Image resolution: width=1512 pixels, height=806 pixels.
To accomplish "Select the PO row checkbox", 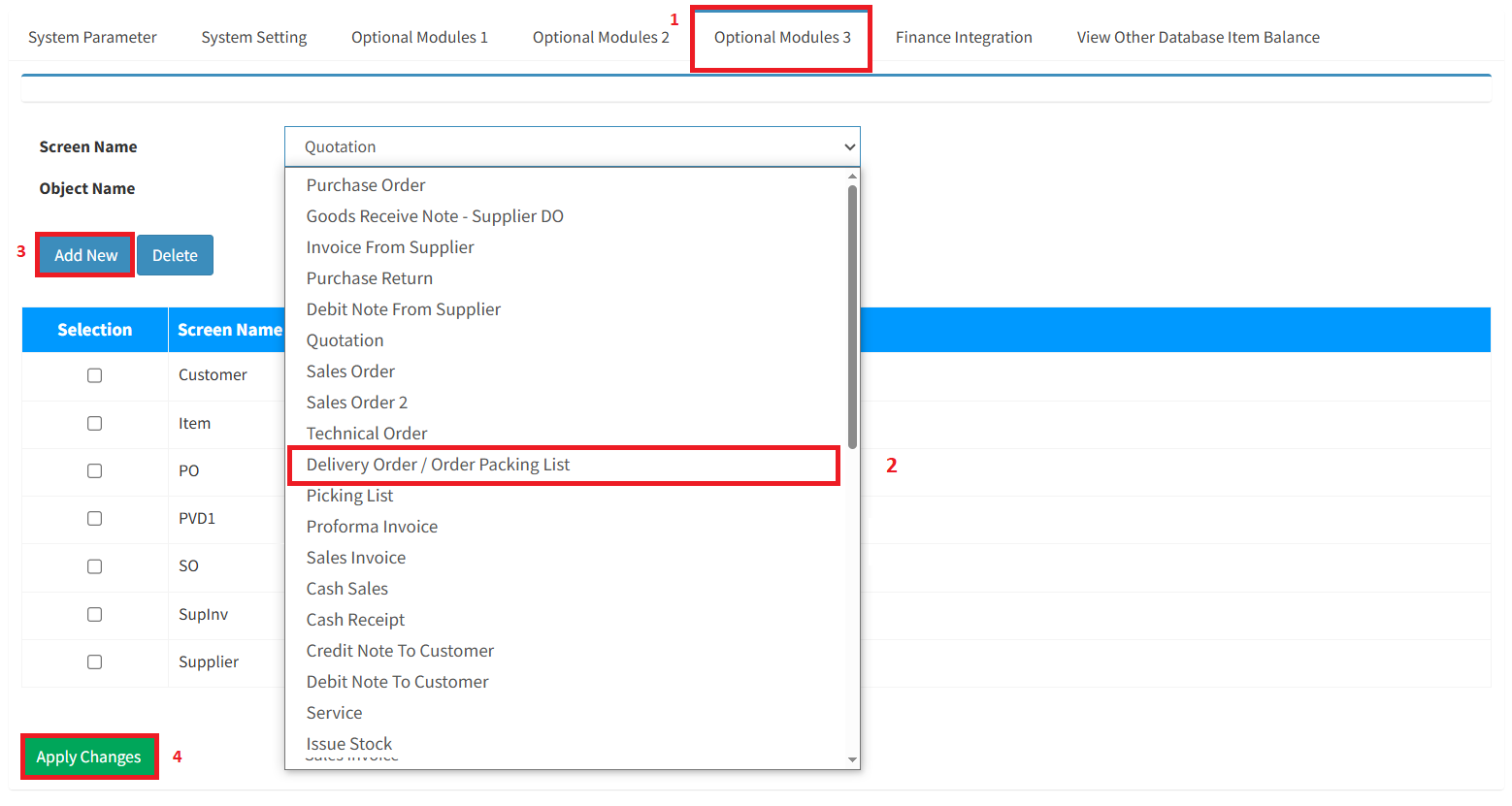I will (x=94, y=471).
